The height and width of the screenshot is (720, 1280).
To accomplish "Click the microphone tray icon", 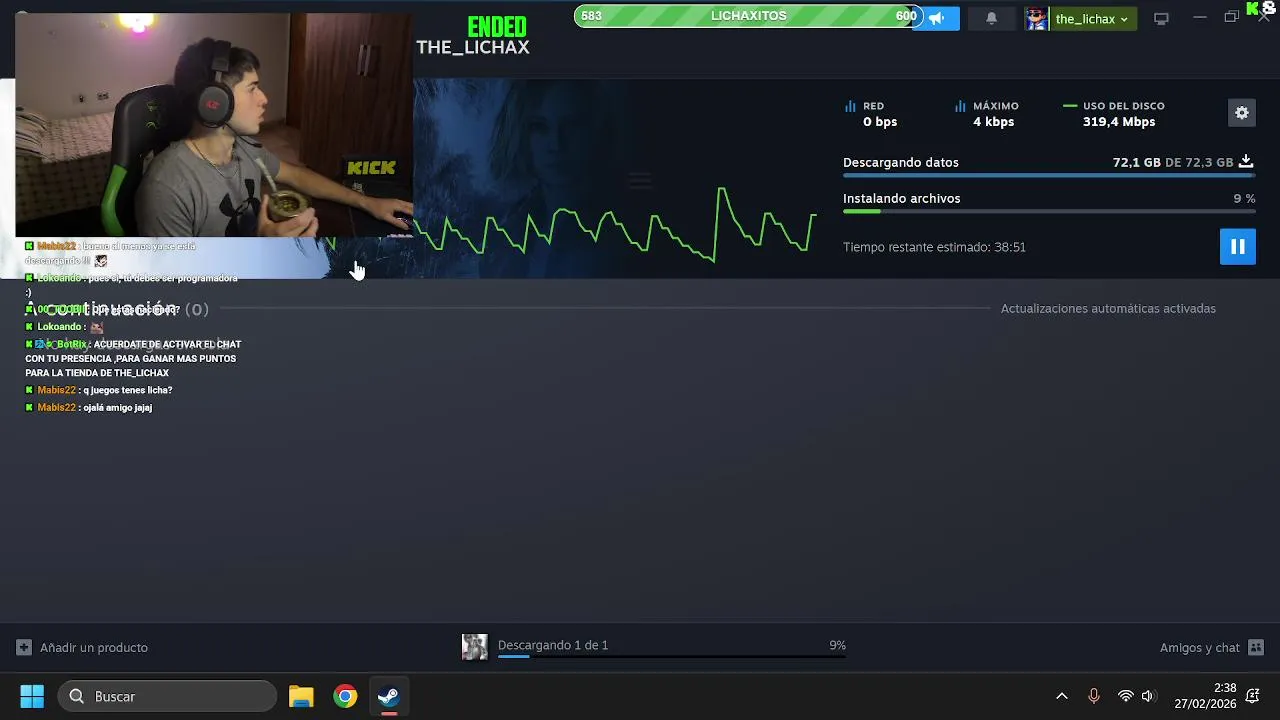I will click(1094, 696).
